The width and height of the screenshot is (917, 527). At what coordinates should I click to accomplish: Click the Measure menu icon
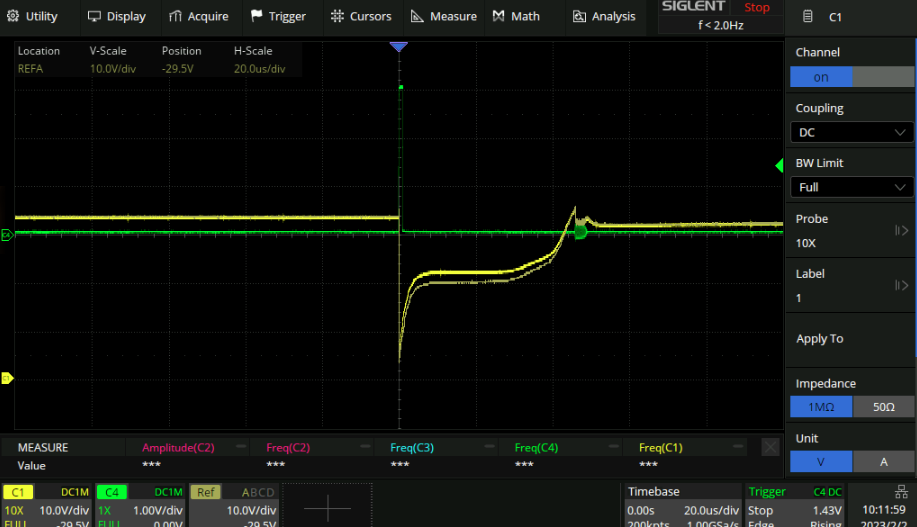(x=416, y=16)
